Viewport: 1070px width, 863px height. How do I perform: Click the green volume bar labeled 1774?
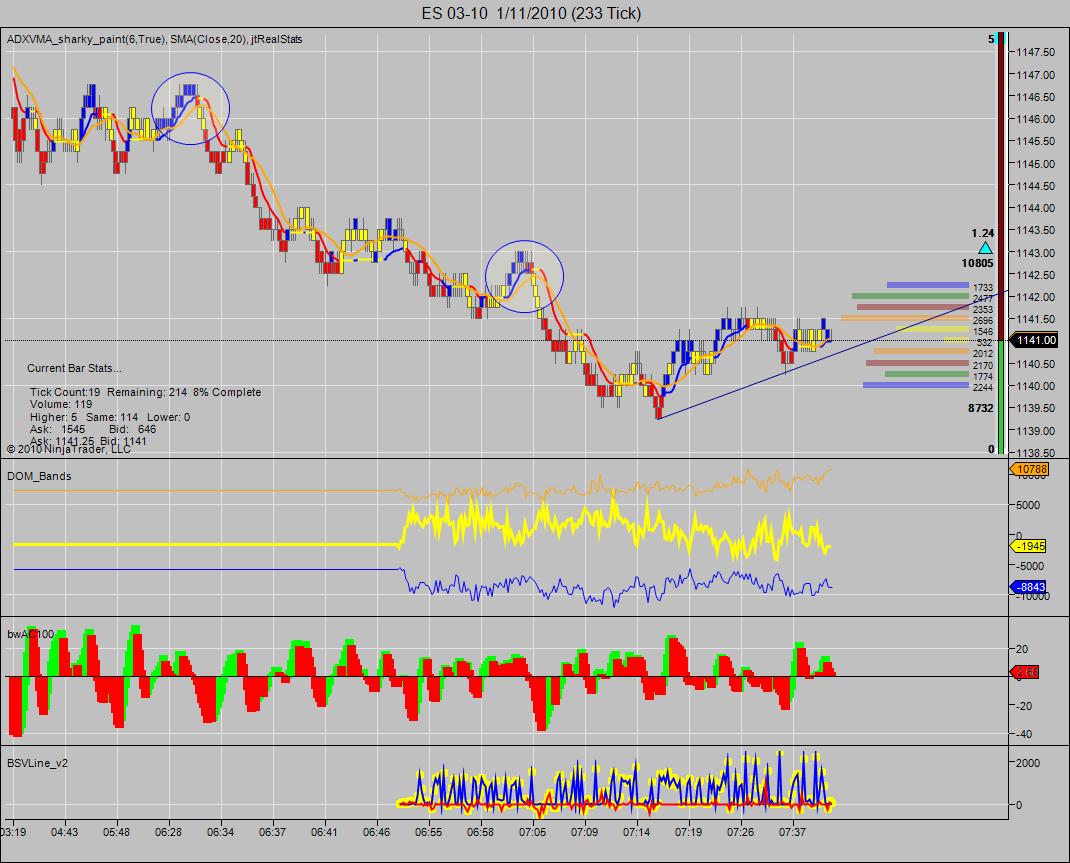point(927,374)
